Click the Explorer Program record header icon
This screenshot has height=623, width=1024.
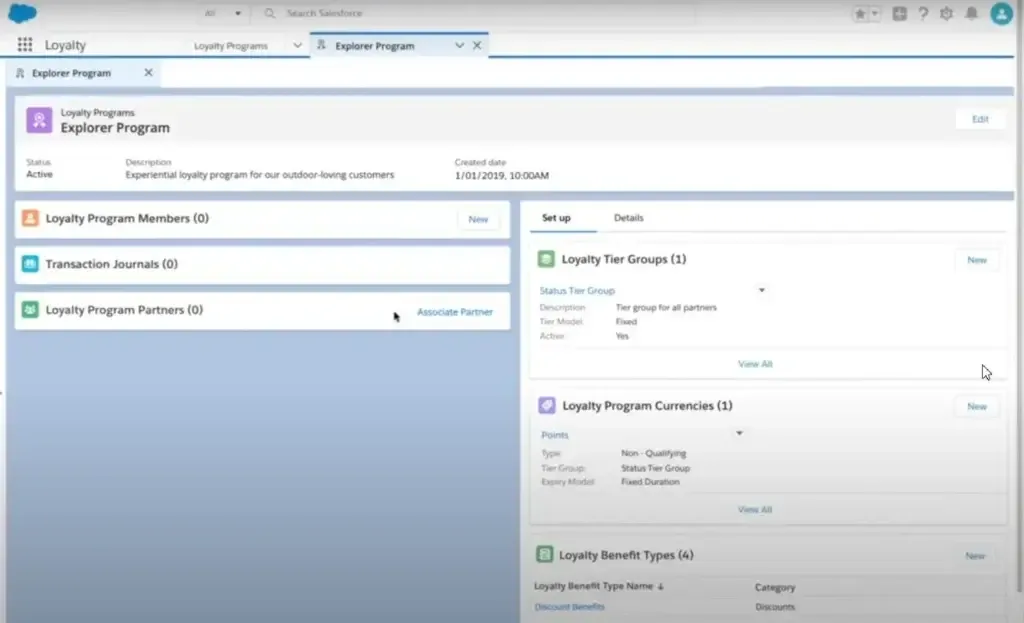[39, 120]
